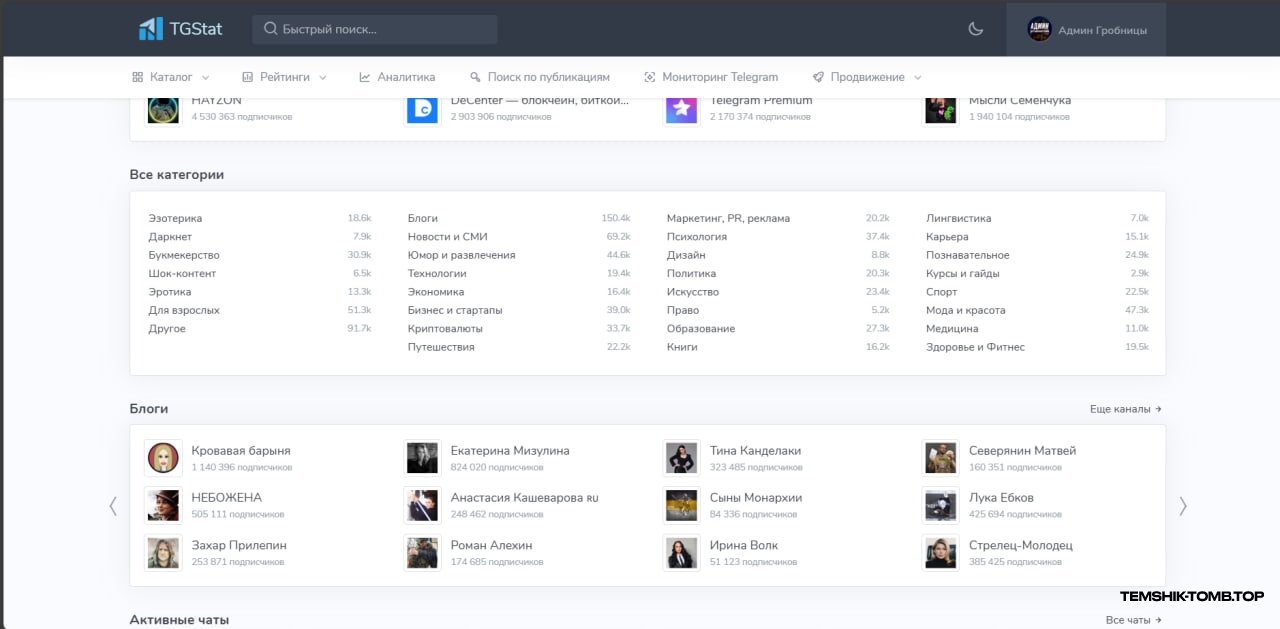Open the Юмор и развлечения category
Viewport: 1280px width, 629px height.
tap(462, 255)
